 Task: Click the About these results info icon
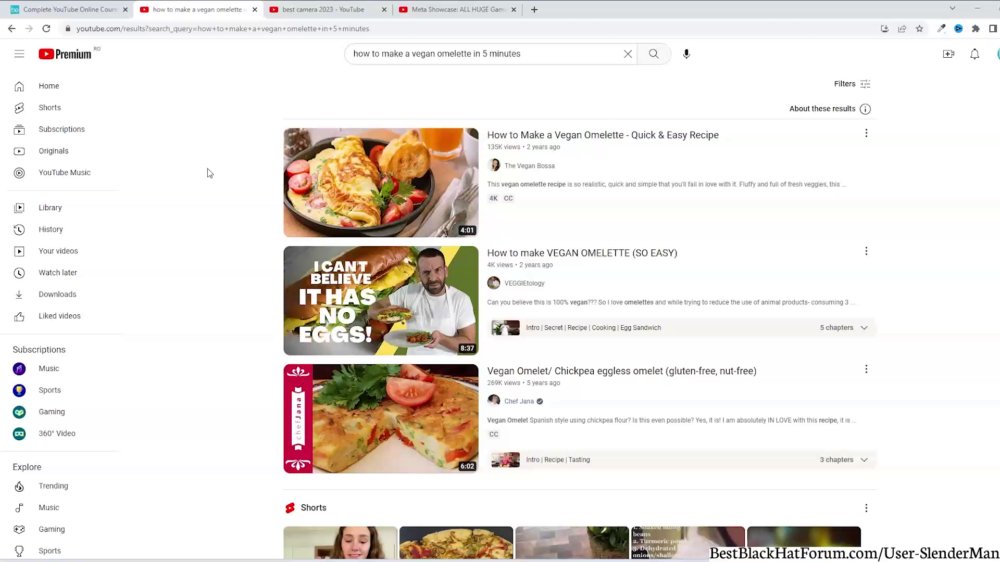pyautogui.click(x=865, y=109)
